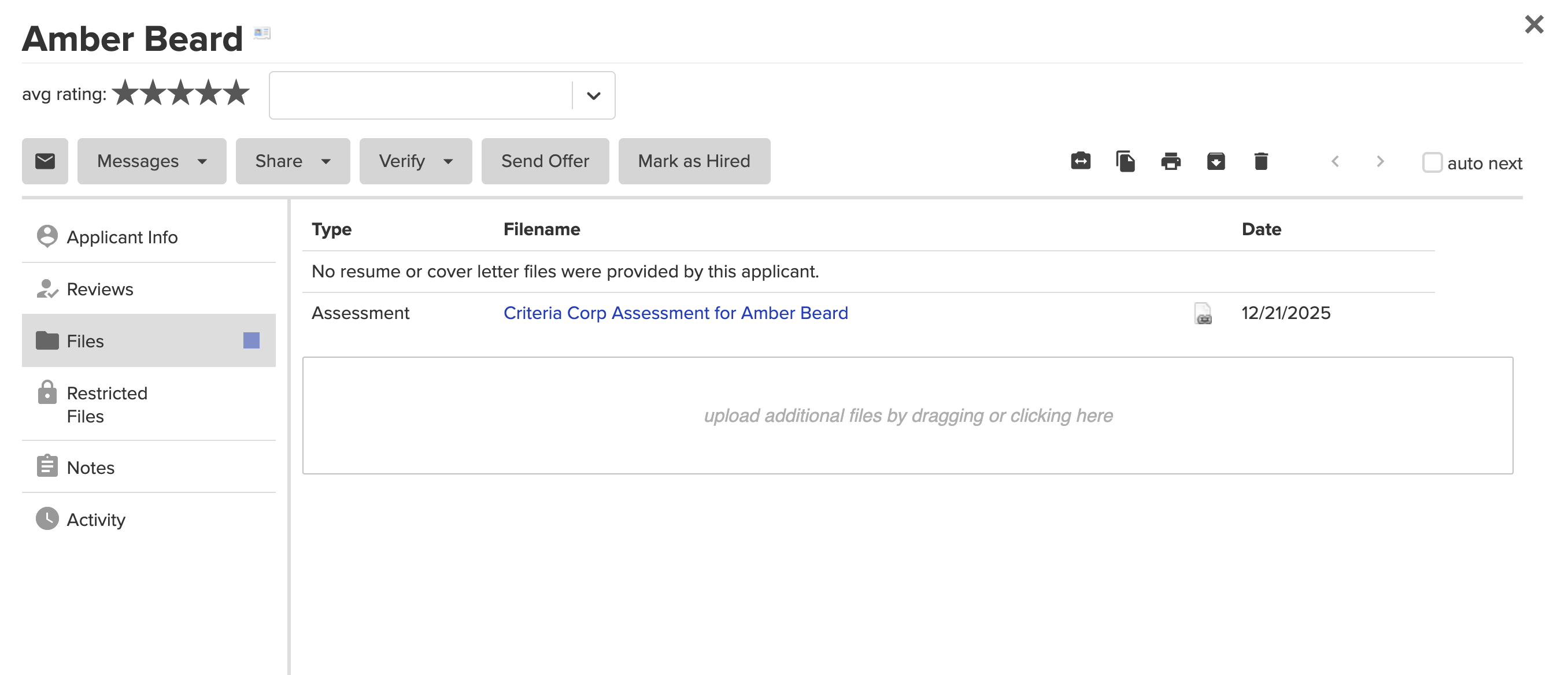
Task: Click the envelope email icon button
Action: [x=45, y=161]
